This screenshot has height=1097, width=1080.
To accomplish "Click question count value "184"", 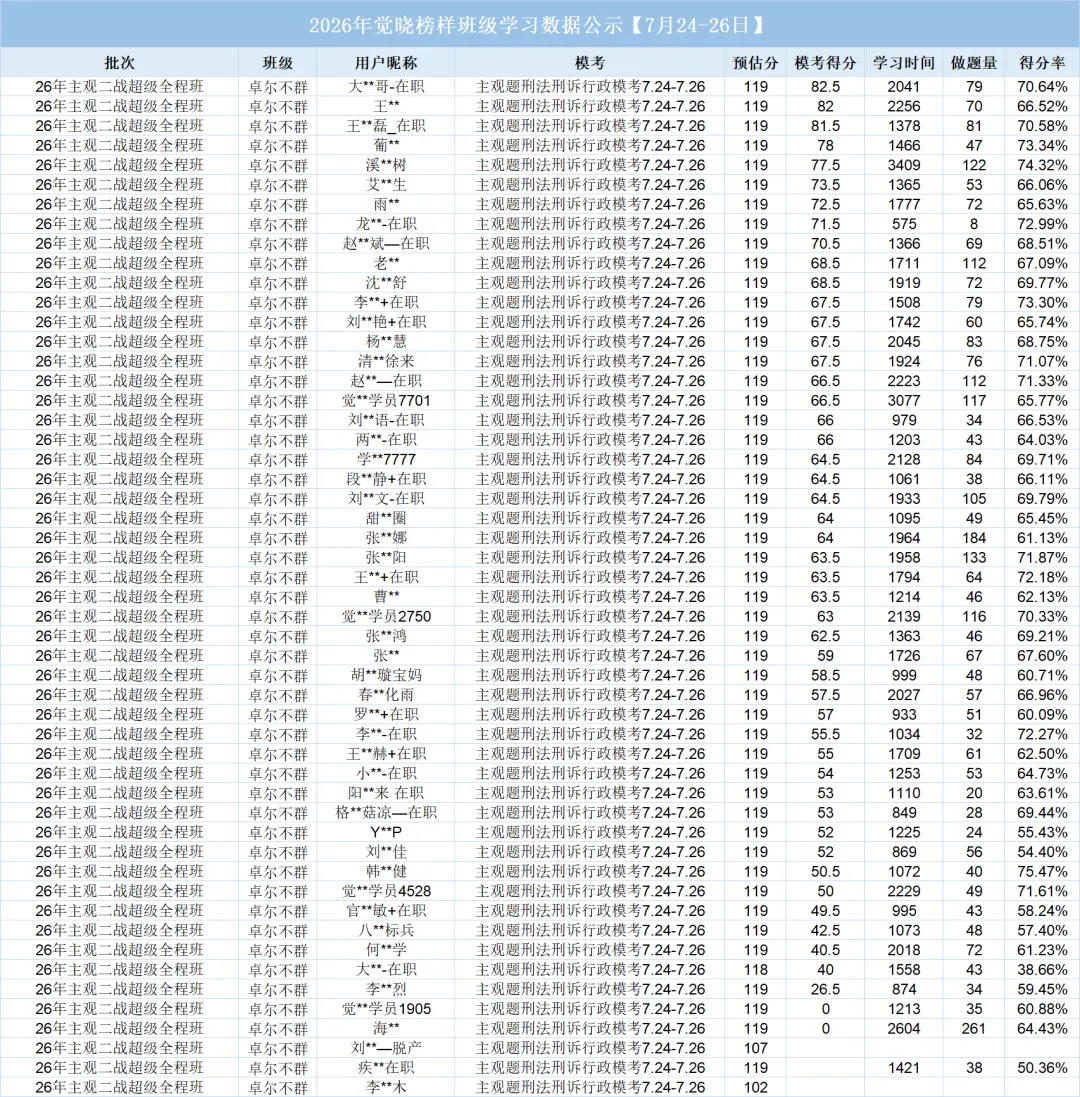I will tap(974, 538).
